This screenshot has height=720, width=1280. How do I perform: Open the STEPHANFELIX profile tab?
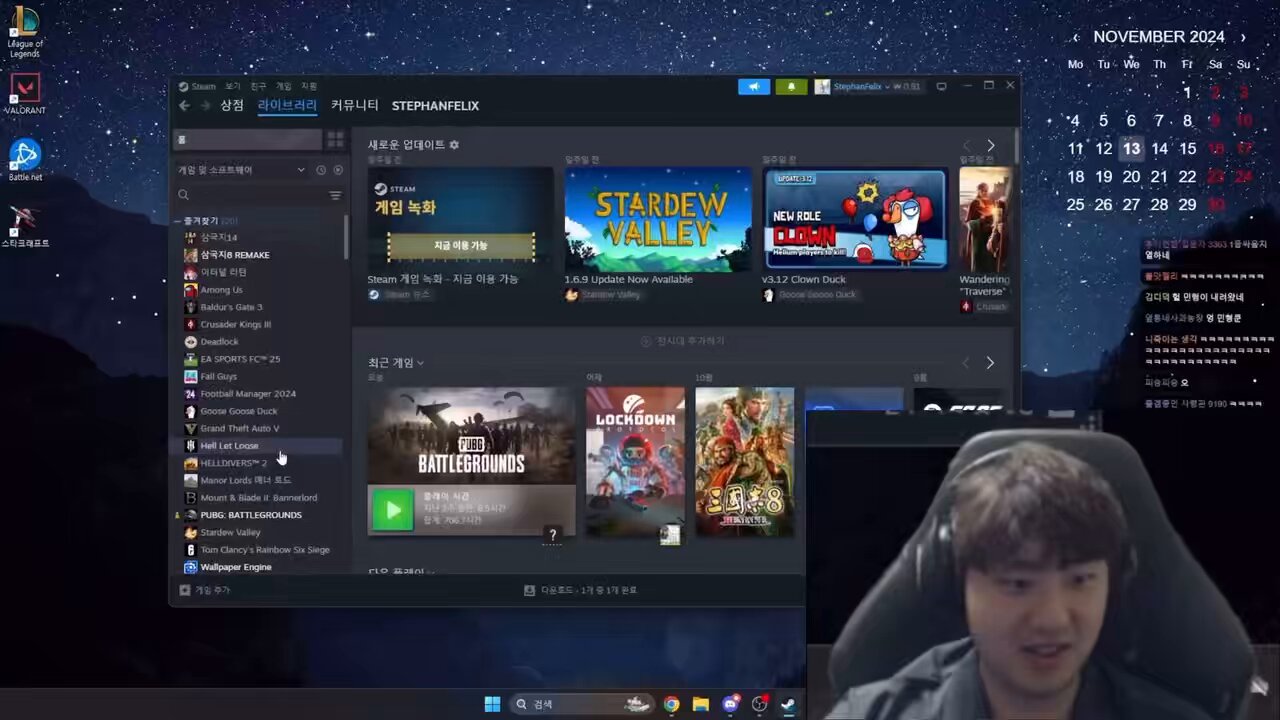tap(435, 105)
